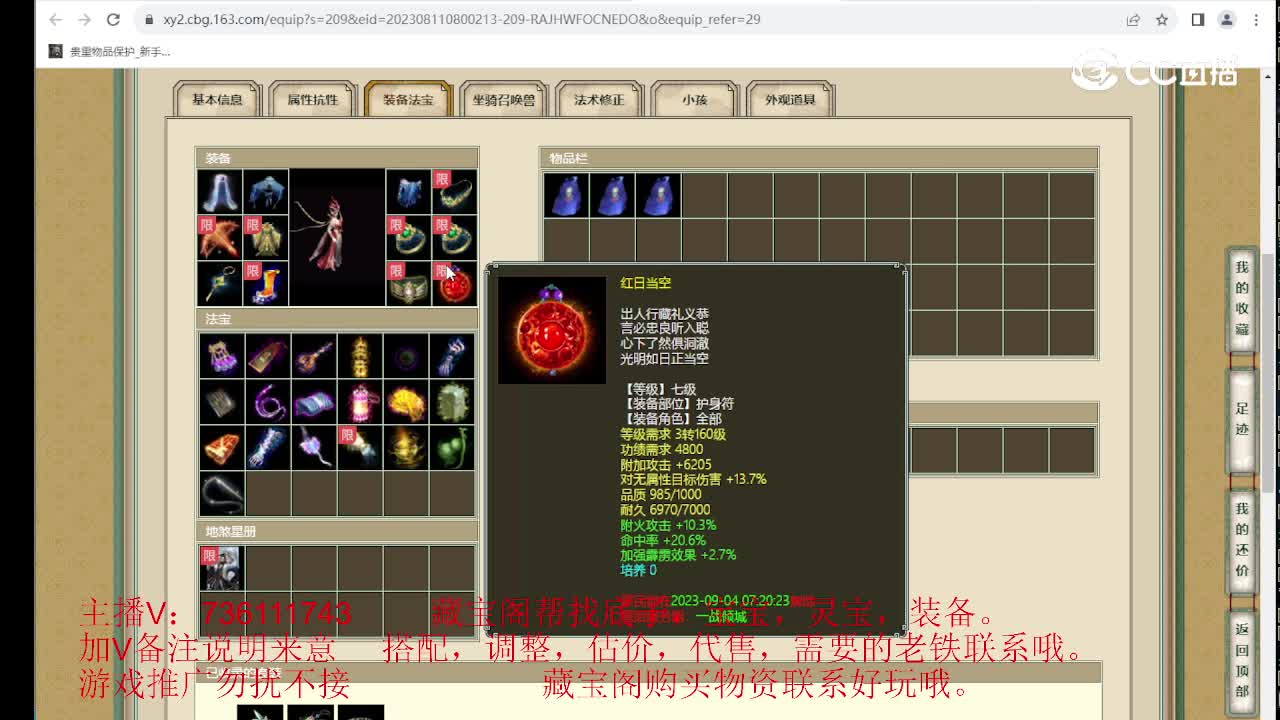The image size is (1280, 720).
Task: Click the 我的还价 side button
Action: click(1242, 542)
